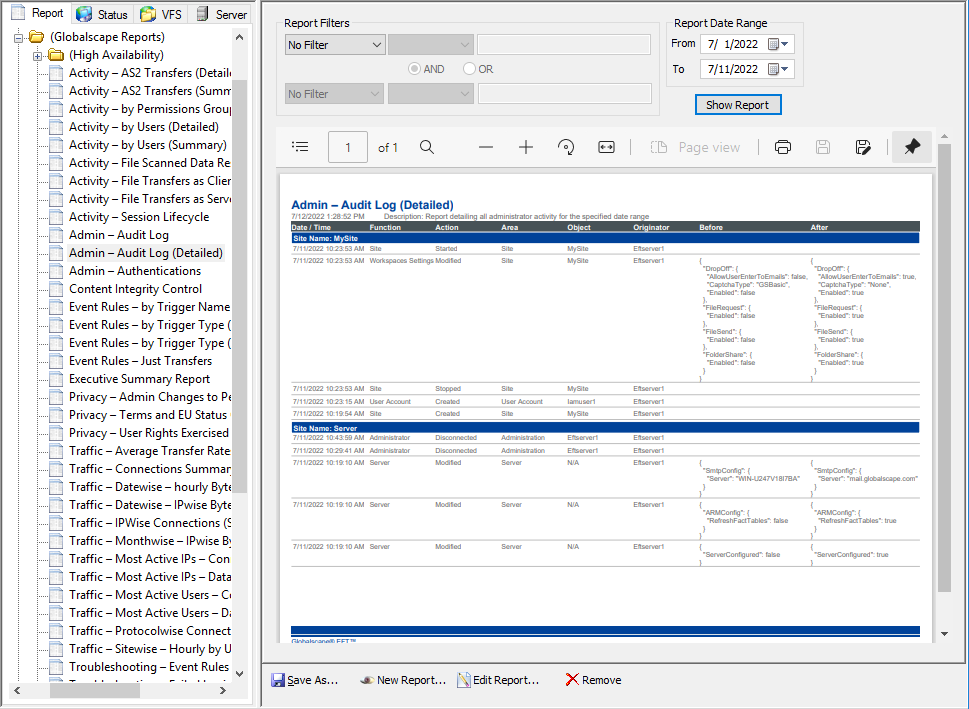
Task: Click the Show Report button
Action: click(x=738, y=105)
